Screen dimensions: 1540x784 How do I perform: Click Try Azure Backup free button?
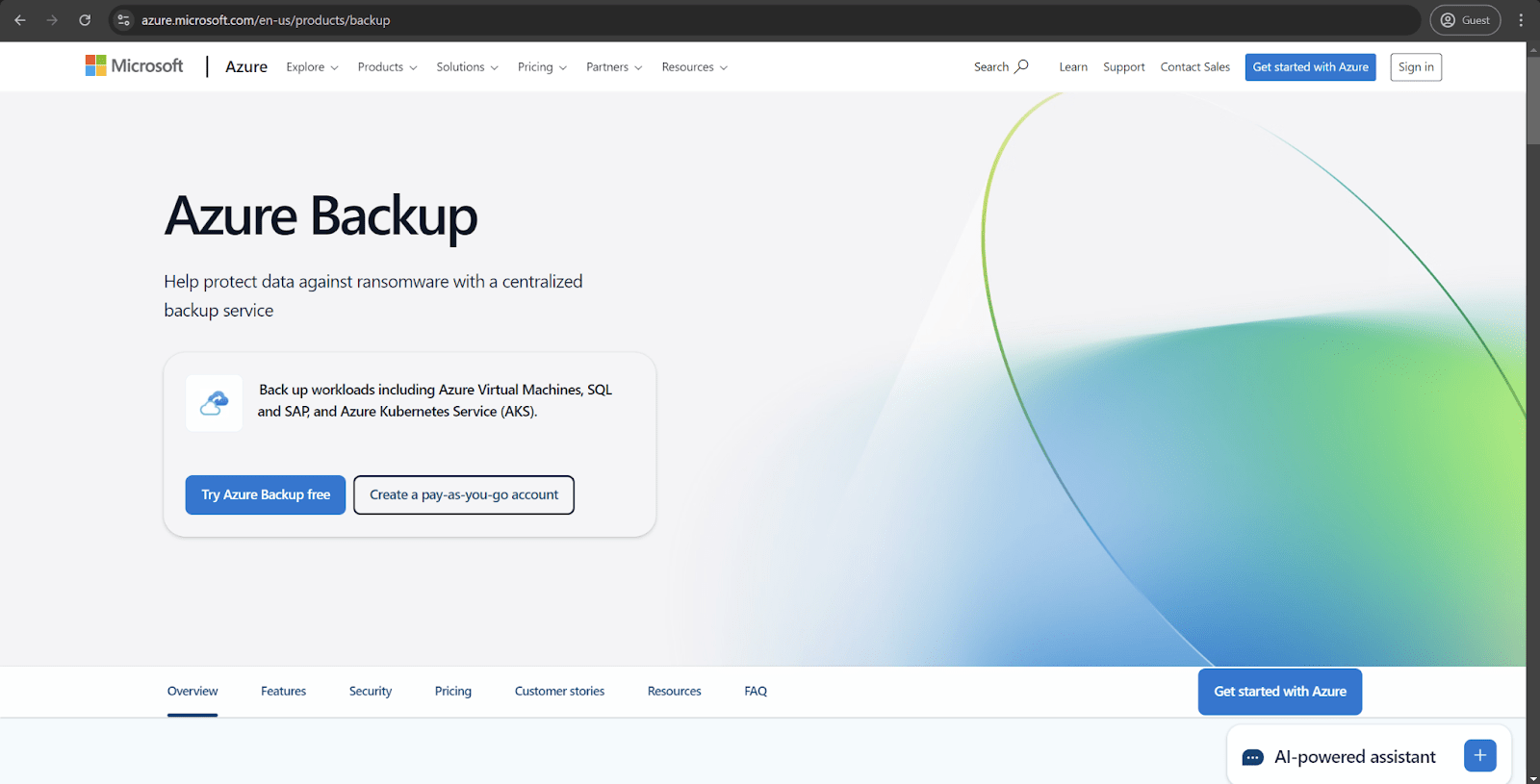266,495
